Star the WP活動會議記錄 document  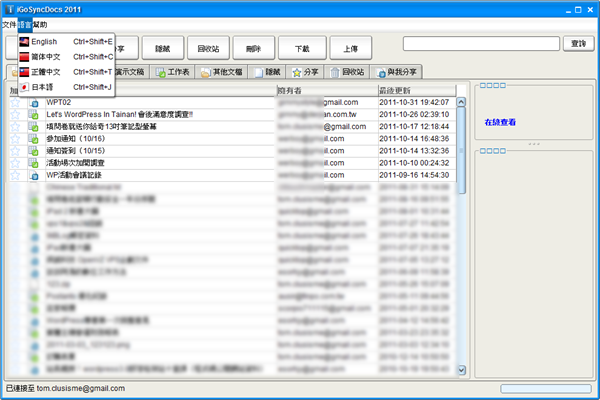[x=15, y=175]
